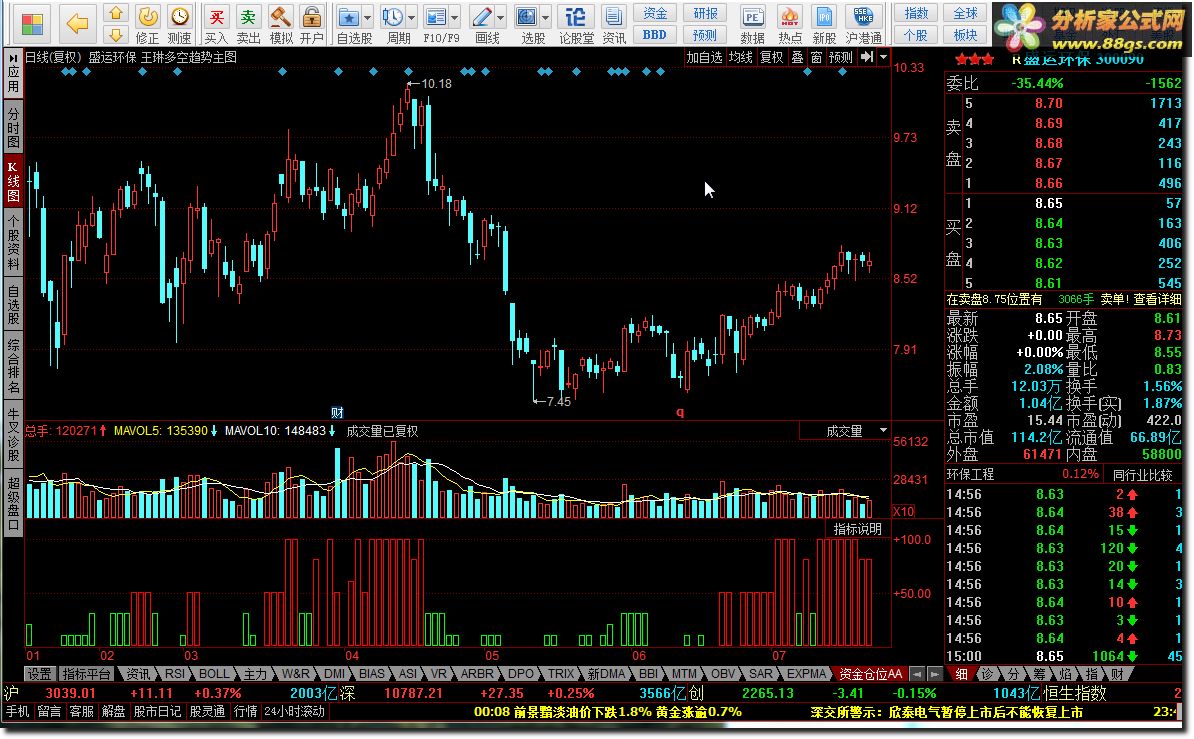Image resolution: width=1194 pixels, height=739 pixels.
Task: Open the 热点 hot flame icon
Action: point(790,17)
